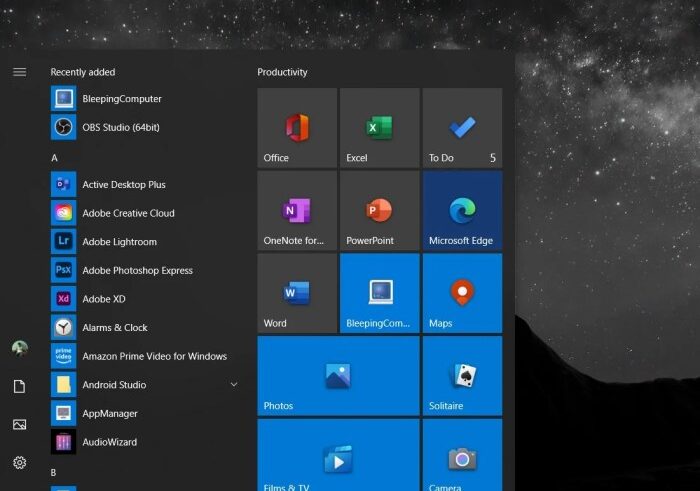Click the Recently added heading
Viewport: 700px width, 491px height.
tap(83, 72)
